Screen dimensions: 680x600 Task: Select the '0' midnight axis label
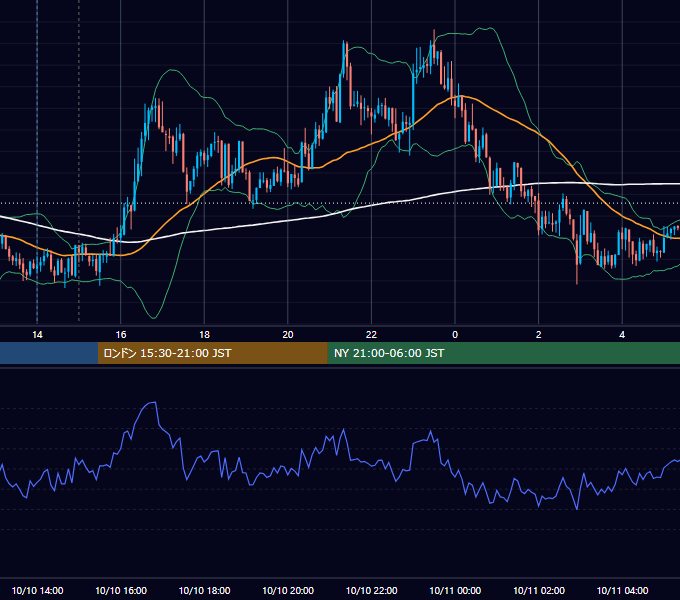click(455, 335)
